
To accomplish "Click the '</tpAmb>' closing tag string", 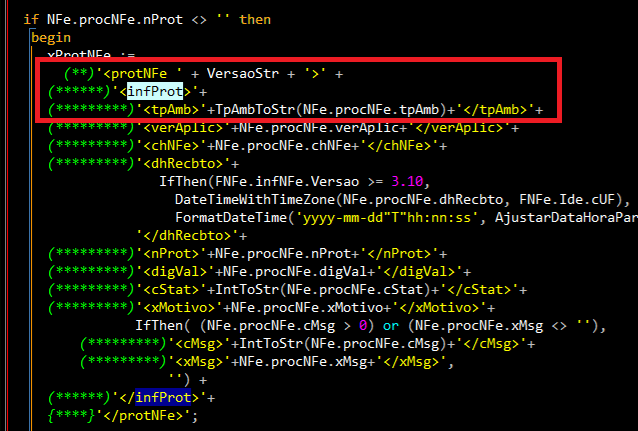I will point(495,109).
